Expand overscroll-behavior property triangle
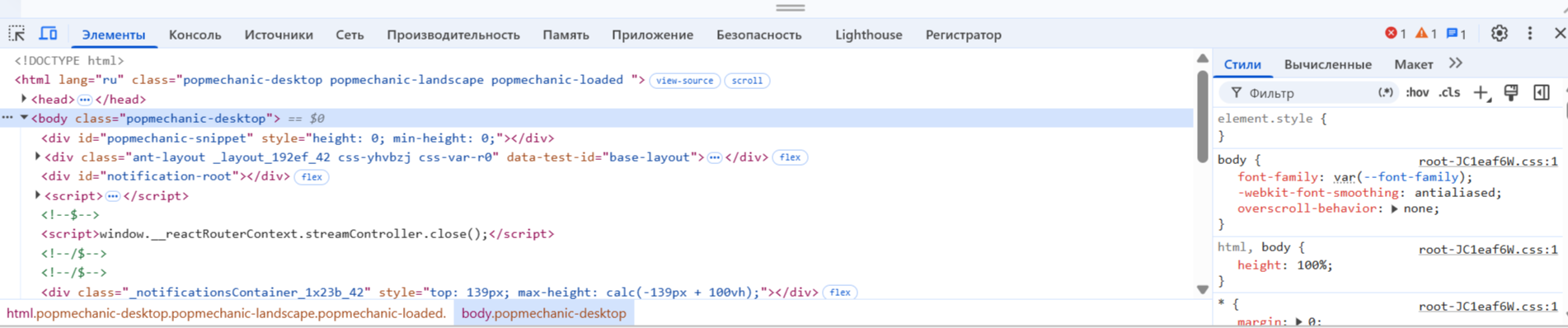 1395,209
